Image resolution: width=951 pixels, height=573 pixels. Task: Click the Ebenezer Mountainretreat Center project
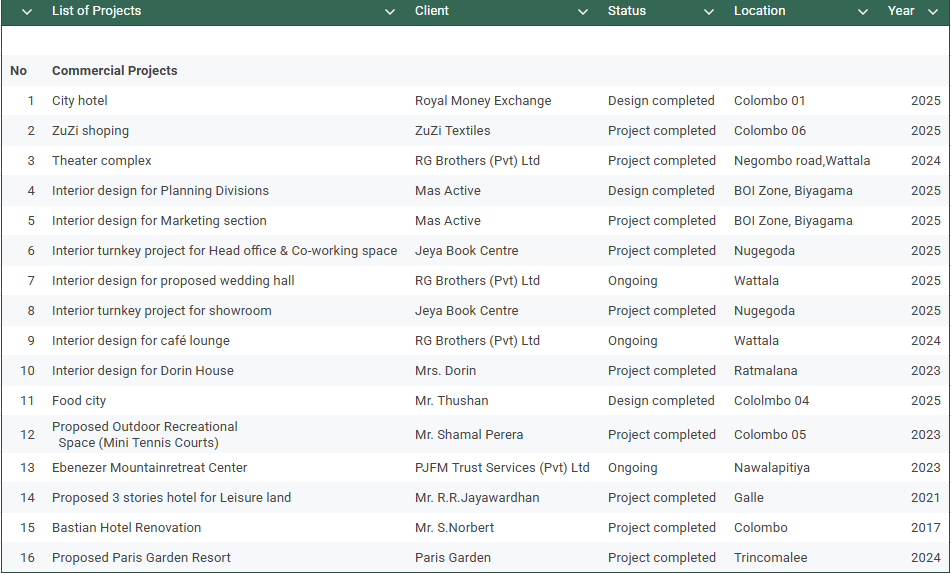pos(149,468)
